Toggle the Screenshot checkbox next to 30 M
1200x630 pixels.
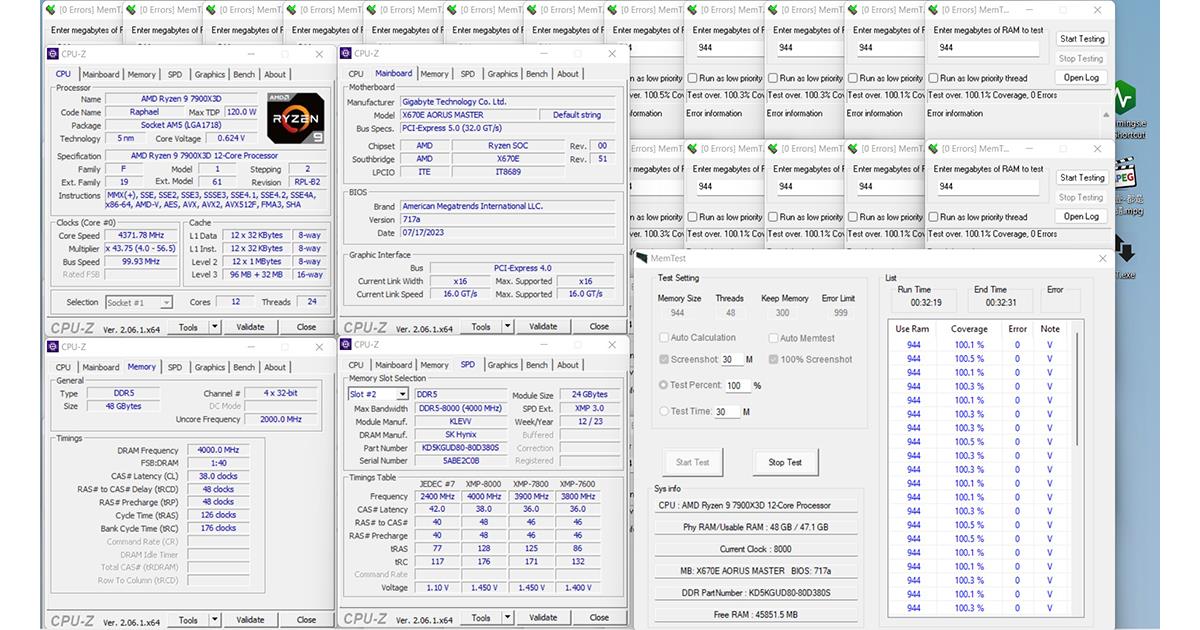click(x=664, y=359)
